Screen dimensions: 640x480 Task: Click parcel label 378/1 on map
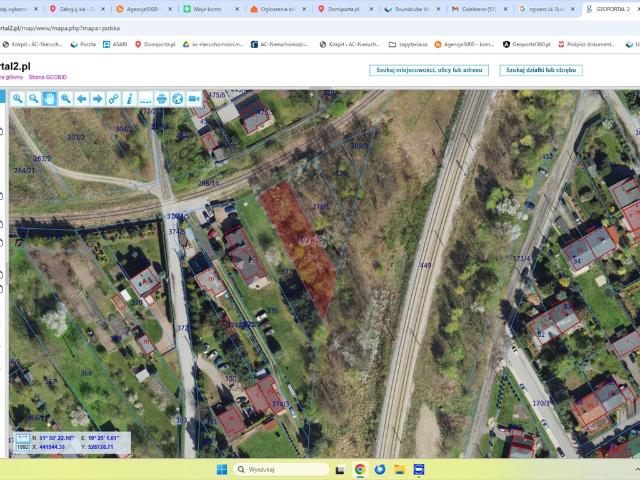pos(320,207)
